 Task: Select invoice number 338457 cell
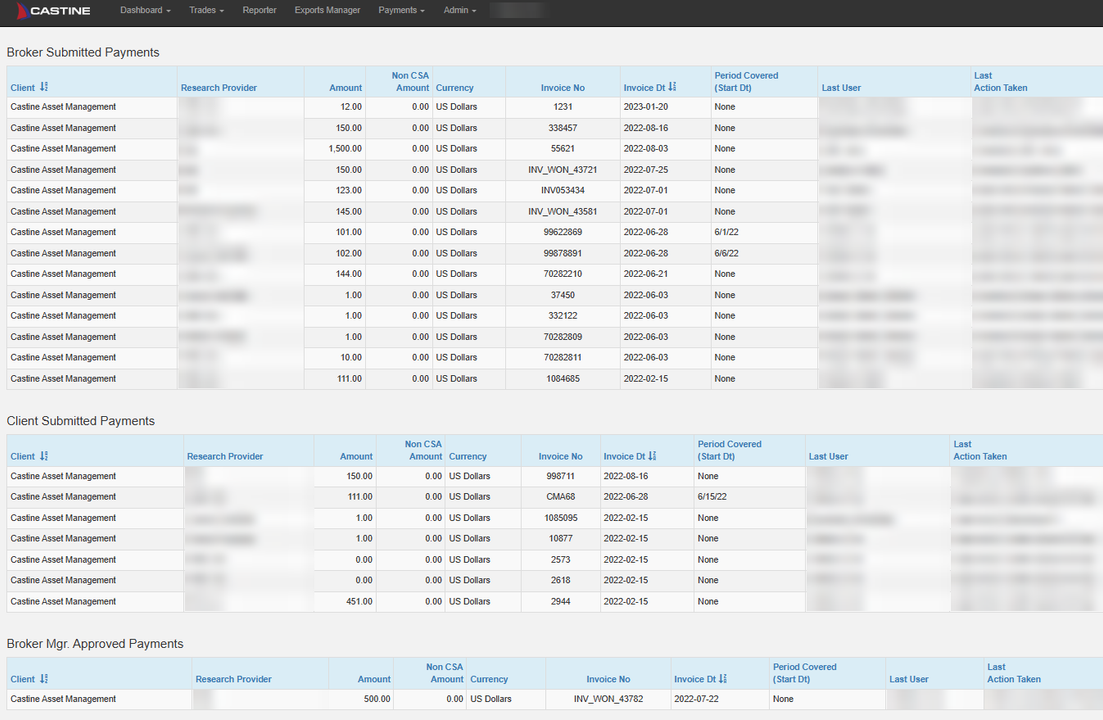point(563,128)
